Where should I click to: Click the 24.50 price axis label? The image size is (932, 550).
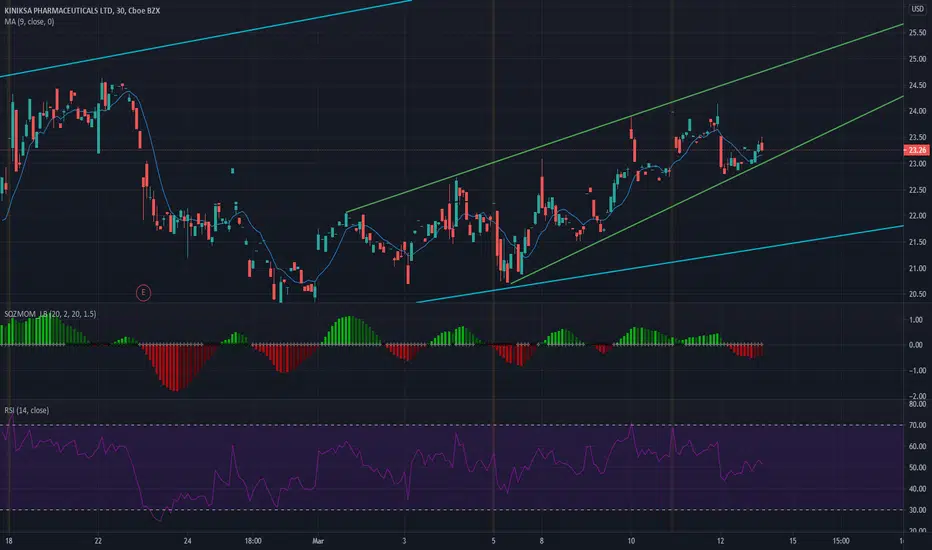(x=917, y=85)
